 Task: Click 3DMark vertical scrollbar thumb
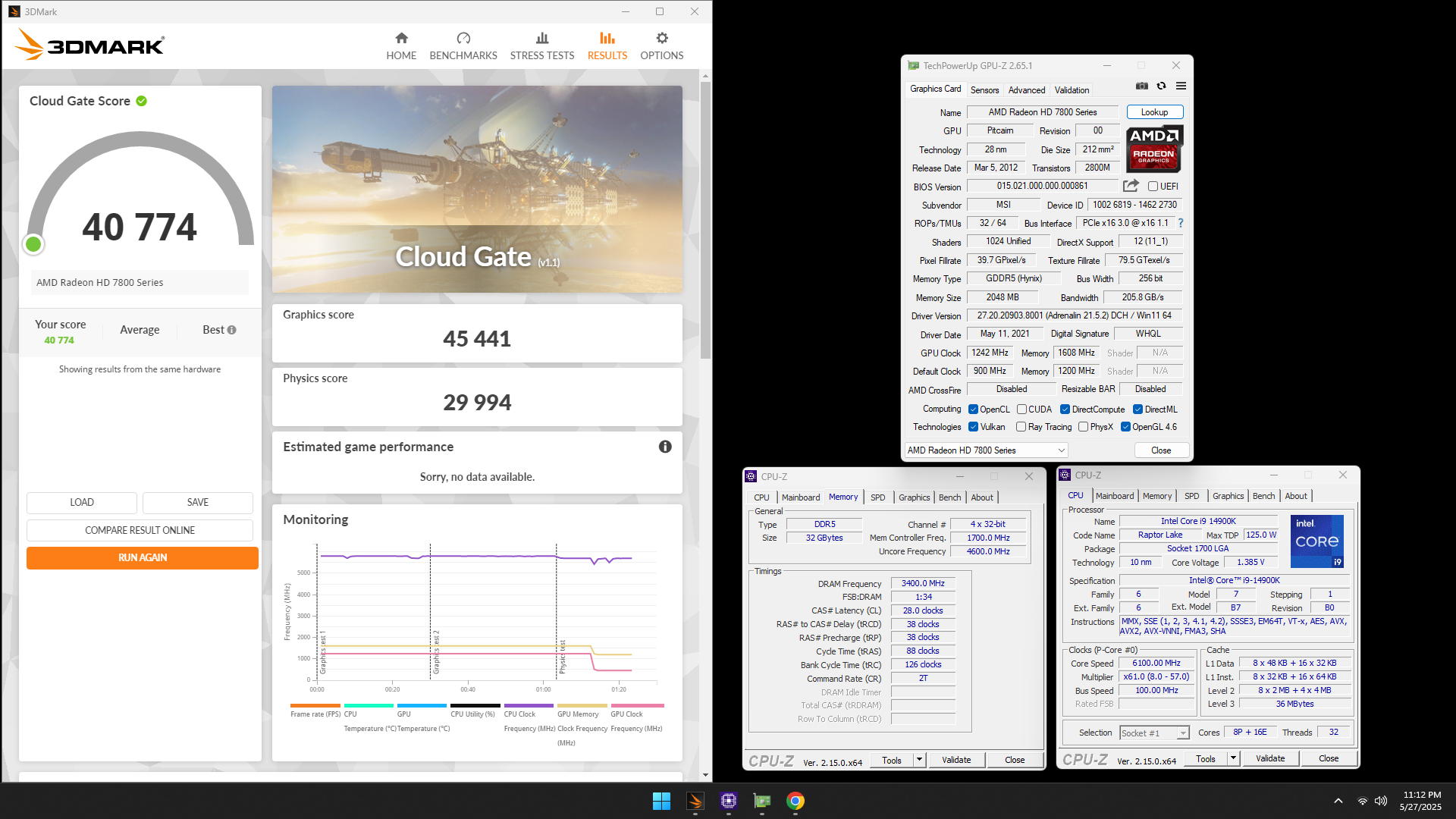tap(705, 220)
